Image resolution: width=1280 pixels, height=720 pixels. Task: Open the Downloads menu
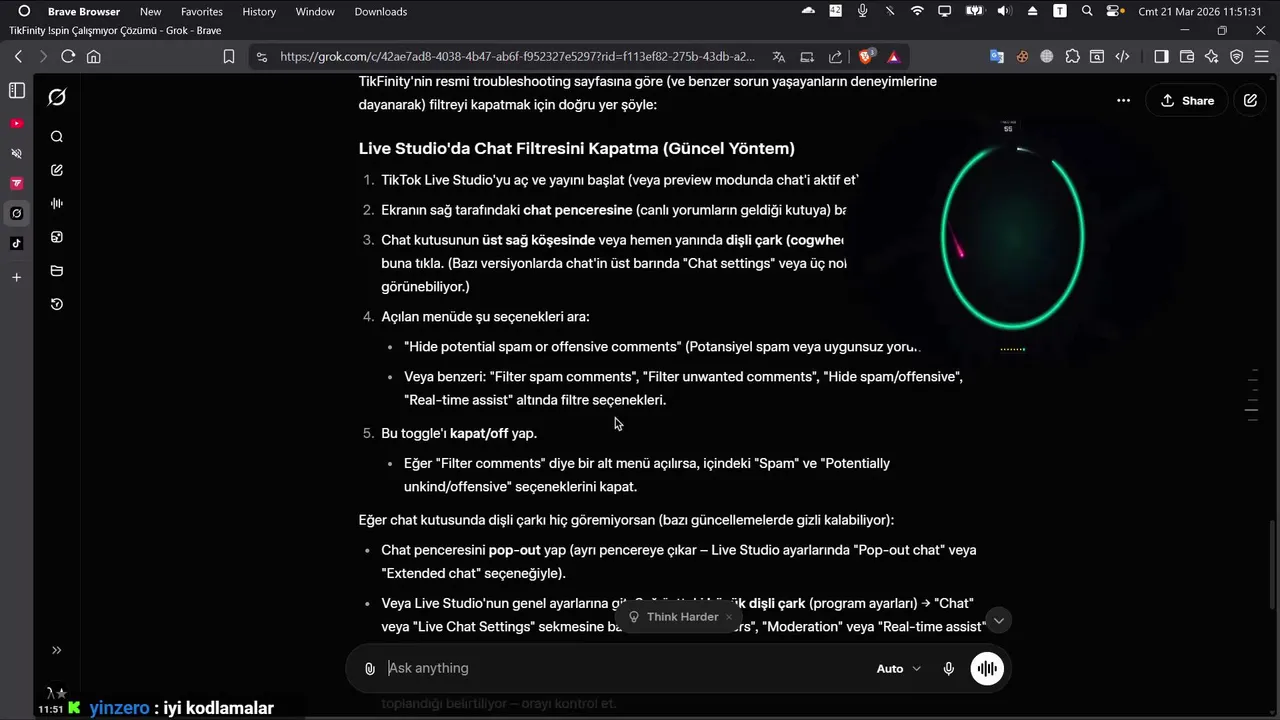tap(381, 11)
